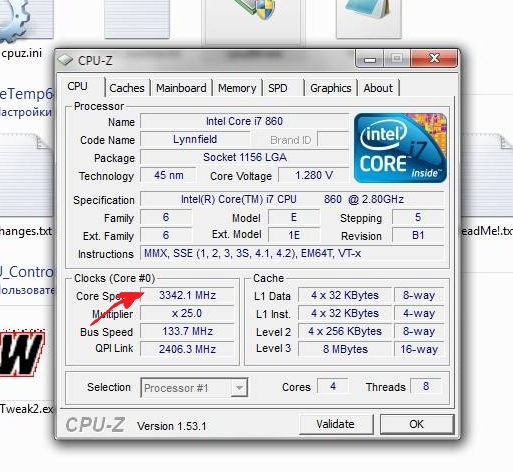Click the L1 Inst. 4-way value
Image resolution: width=513 pixels, height=472 pixels.
[419, 313]
